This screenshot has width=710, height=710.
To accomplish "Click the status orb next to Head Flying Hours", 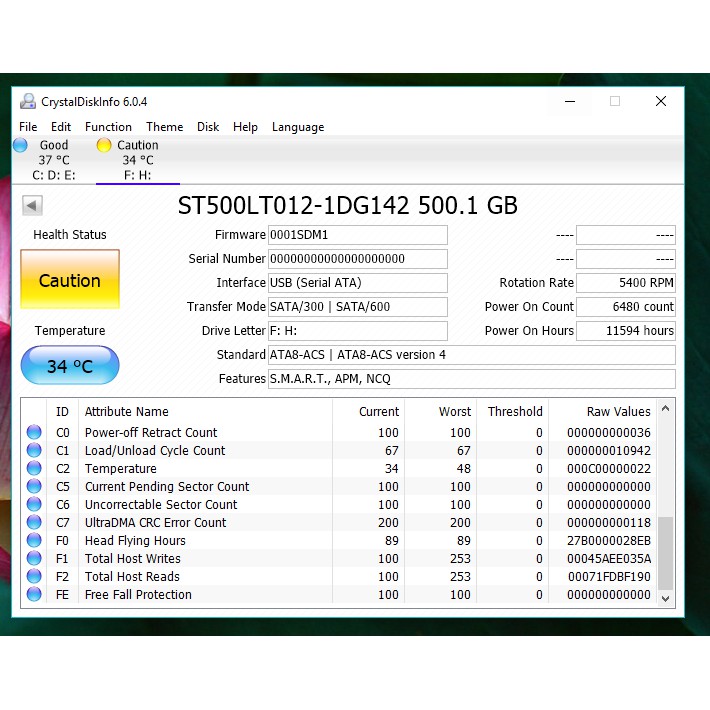I will pos(34,541).
